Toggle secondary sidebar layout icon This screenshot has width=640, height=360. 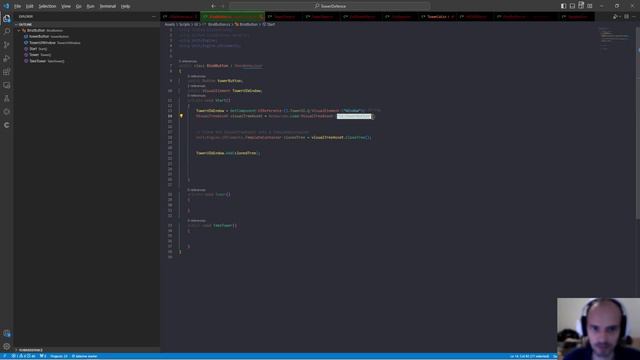581,6
